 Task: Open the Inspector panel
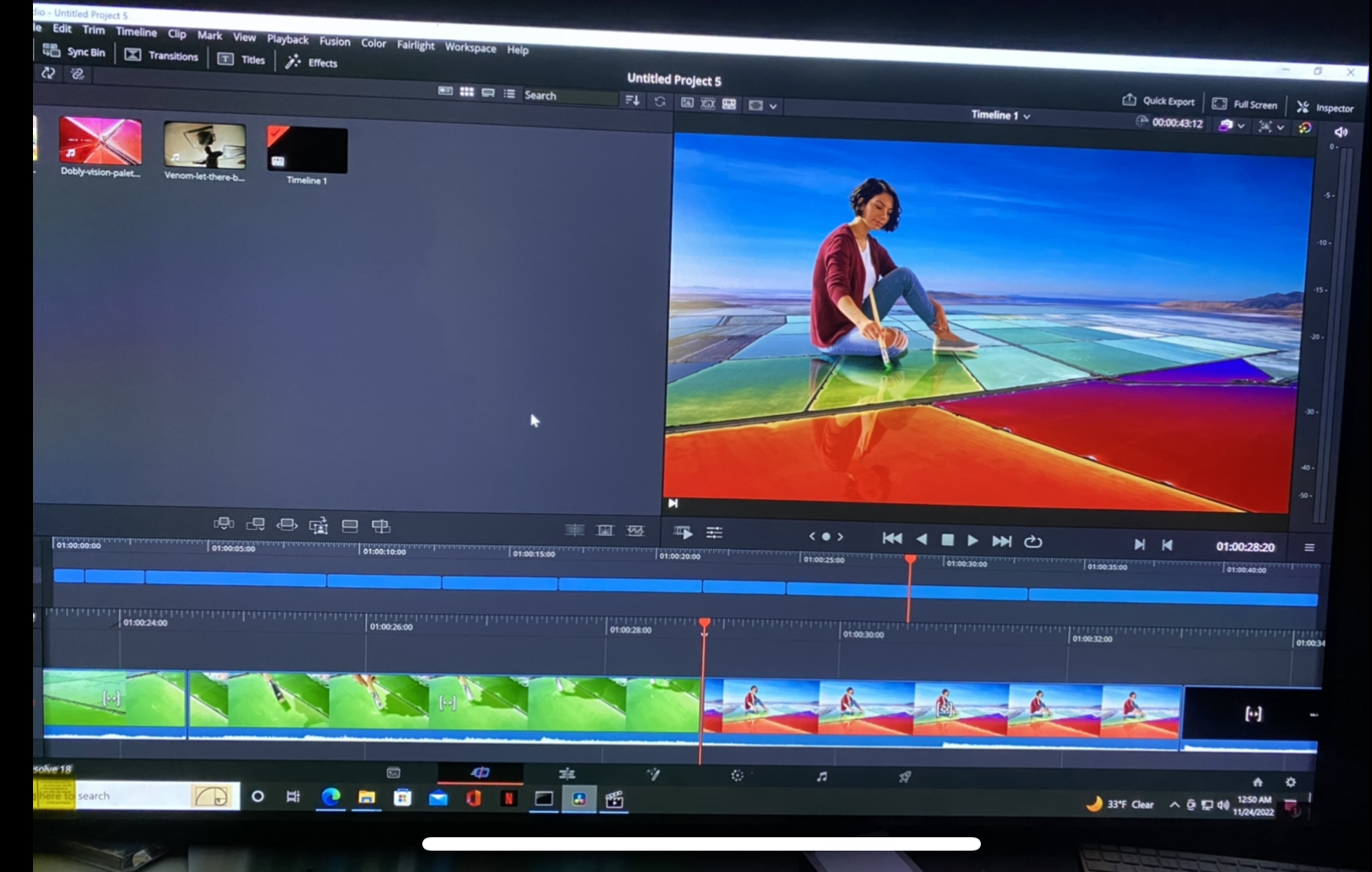(x=1325, y=107)
